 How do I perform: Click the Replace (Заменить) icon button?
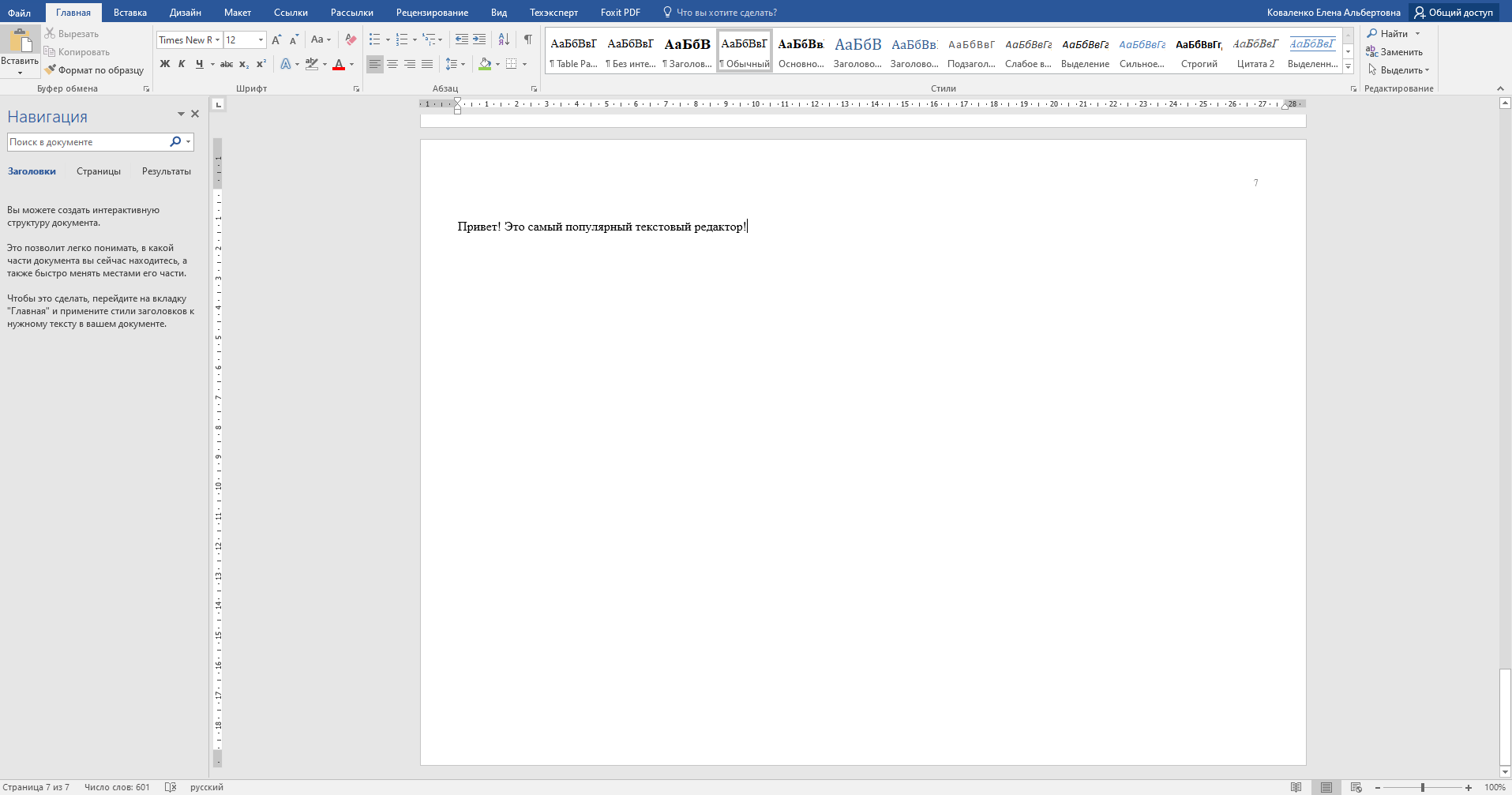[1394, 52]
